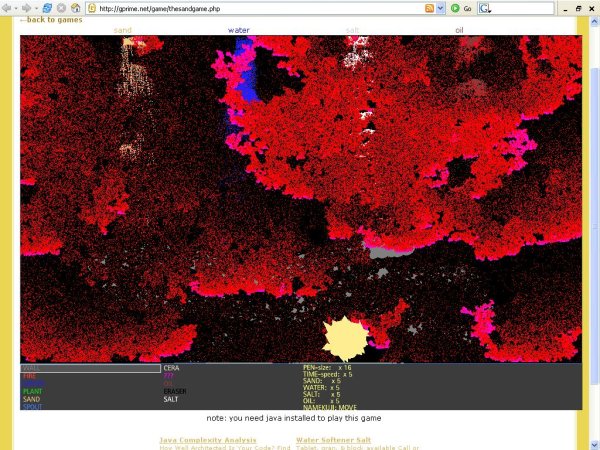Select the FIRE element

[x=30, y=376]
